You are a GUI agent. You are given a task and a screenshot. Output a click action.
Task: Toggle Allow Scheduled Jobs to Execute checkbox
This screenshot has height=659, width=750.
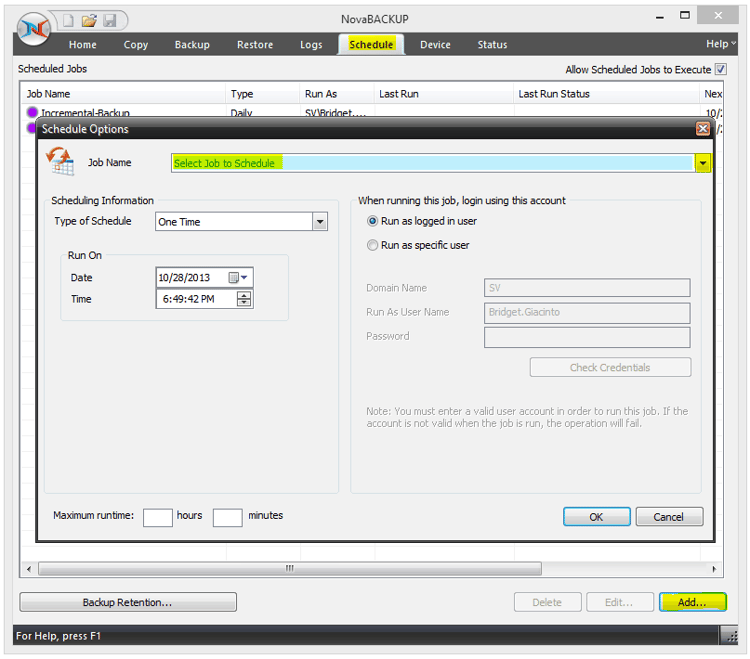pyautogui.click(x=720, y=69)
